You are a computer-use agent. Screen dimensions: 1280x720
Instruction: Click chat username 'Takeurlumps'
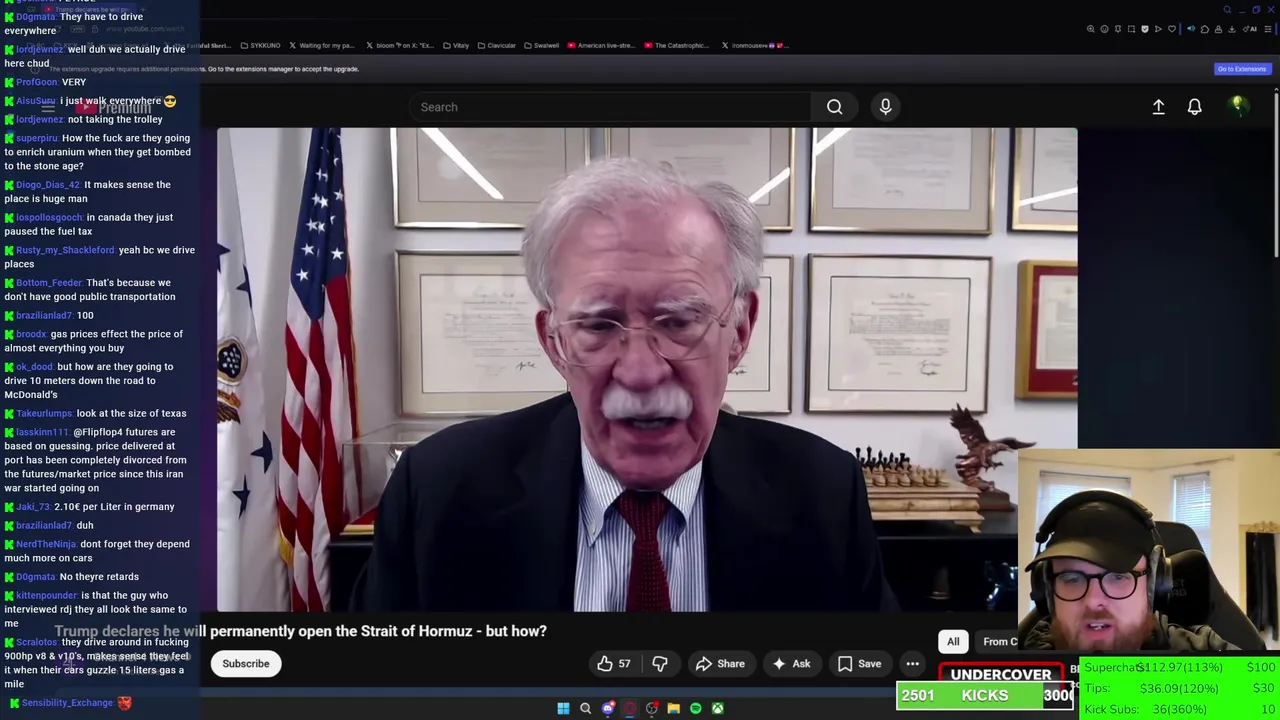(44, 414)
